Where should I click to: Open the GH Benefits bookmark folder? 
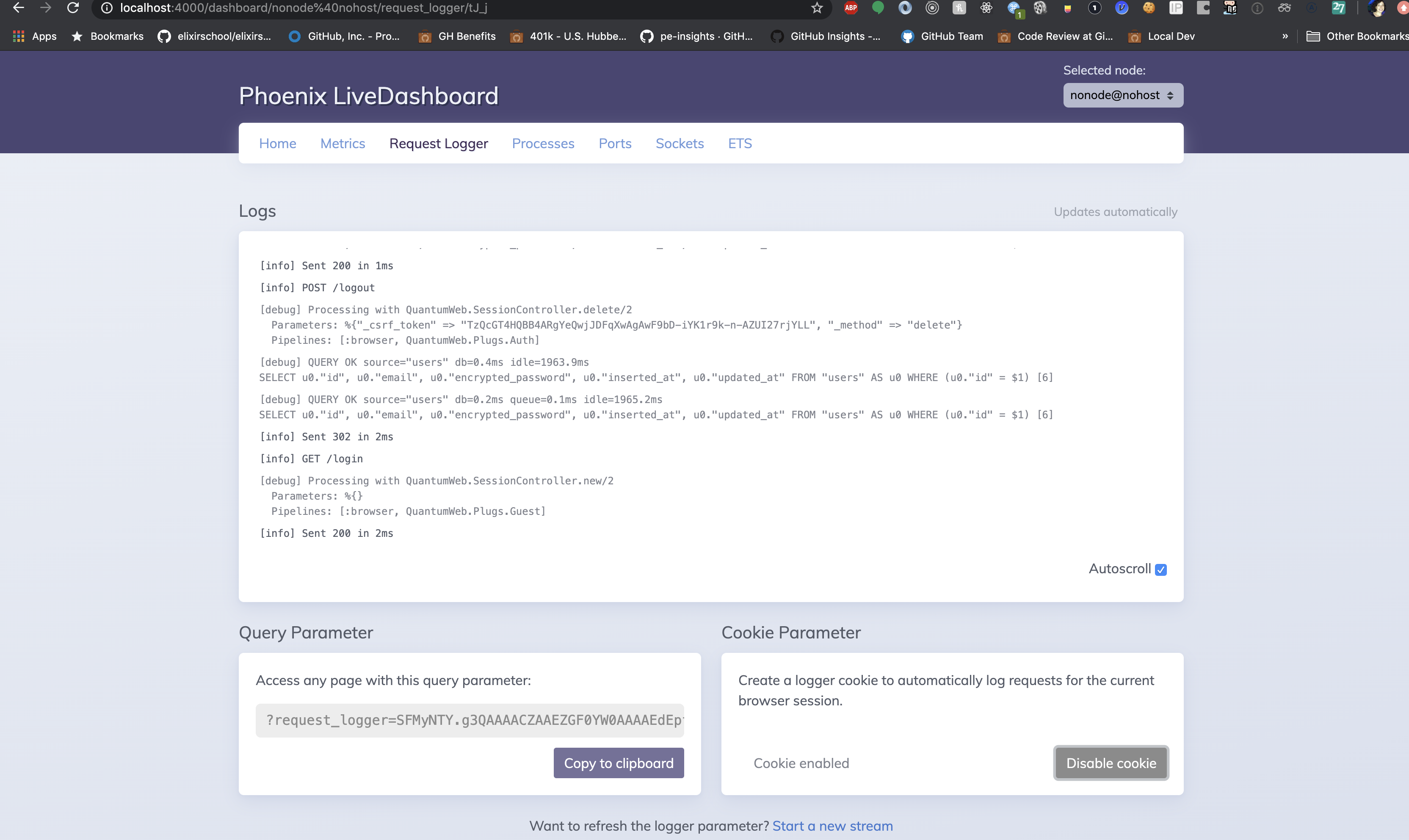[457, 36]
